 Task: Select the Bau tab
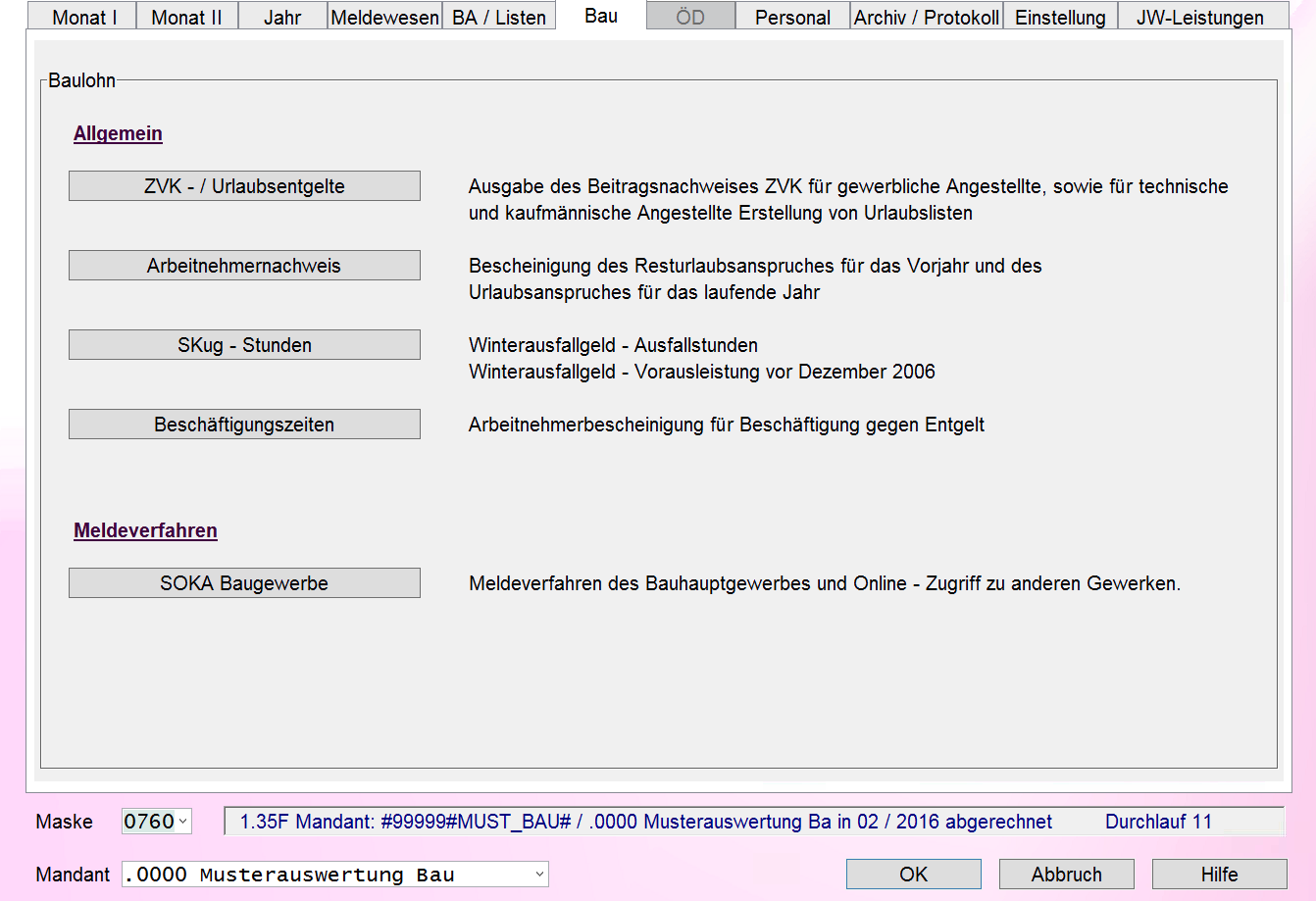click(x=601, y=15)
